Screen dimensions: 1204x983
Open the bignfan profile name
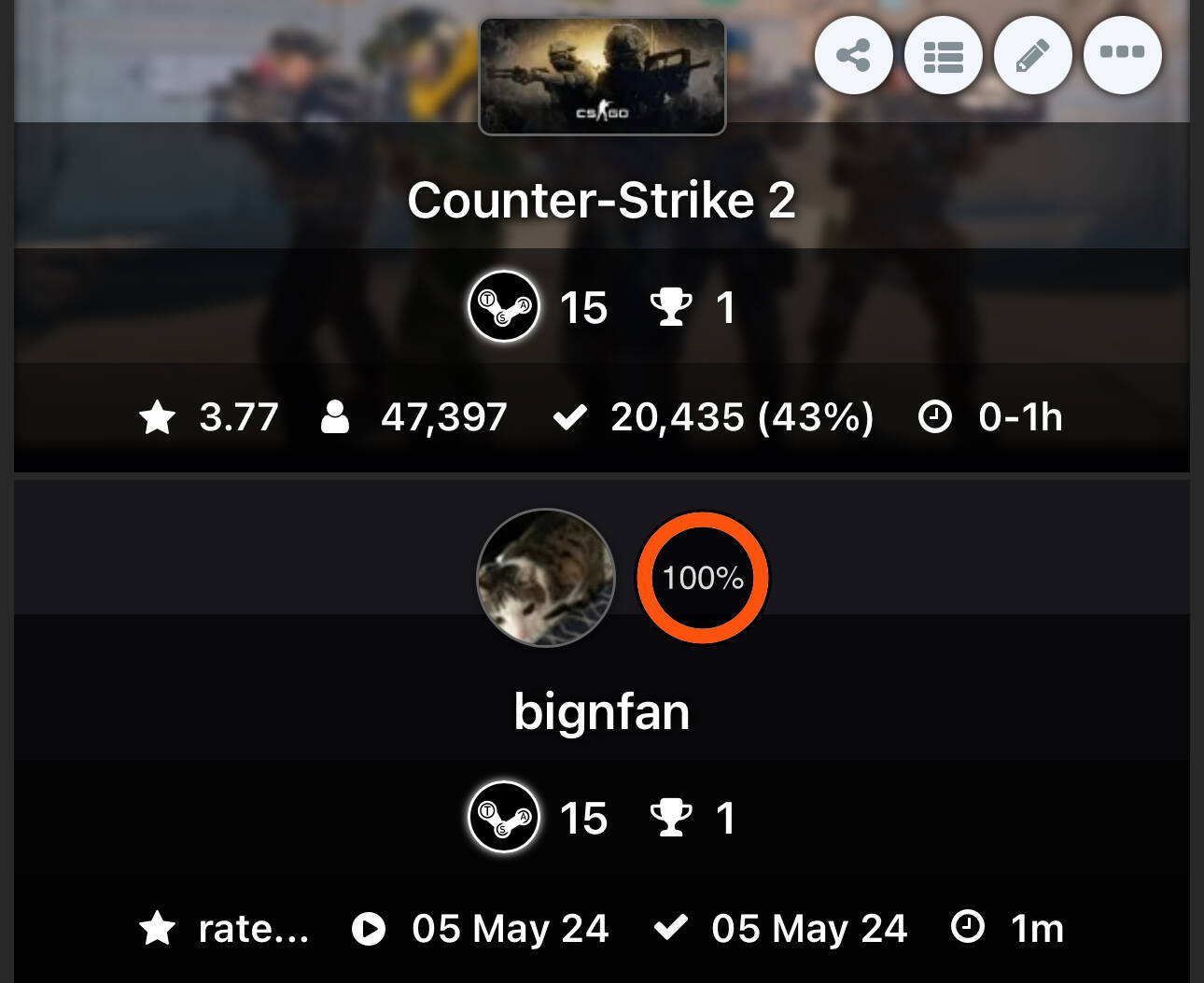click(x=602, y=712)
